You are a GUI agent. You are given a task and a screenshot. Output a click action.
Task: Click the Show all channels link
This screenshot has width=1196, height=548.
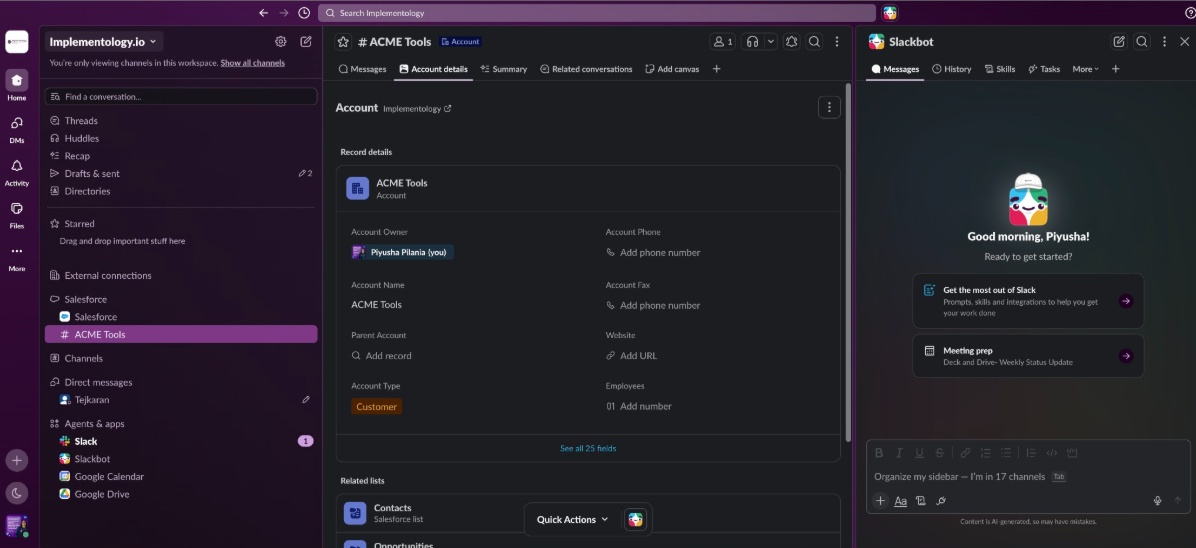click(252, 63)
